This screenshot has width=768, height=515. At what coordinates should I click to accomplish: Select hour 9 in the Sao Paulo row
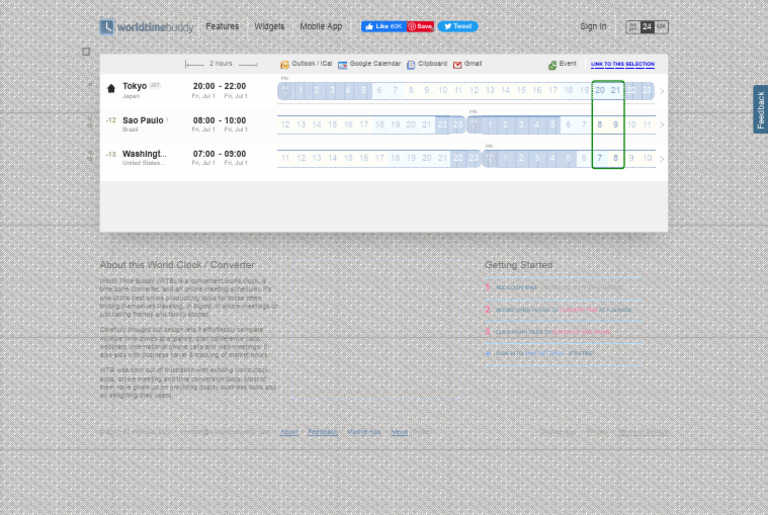coord(615,124)
